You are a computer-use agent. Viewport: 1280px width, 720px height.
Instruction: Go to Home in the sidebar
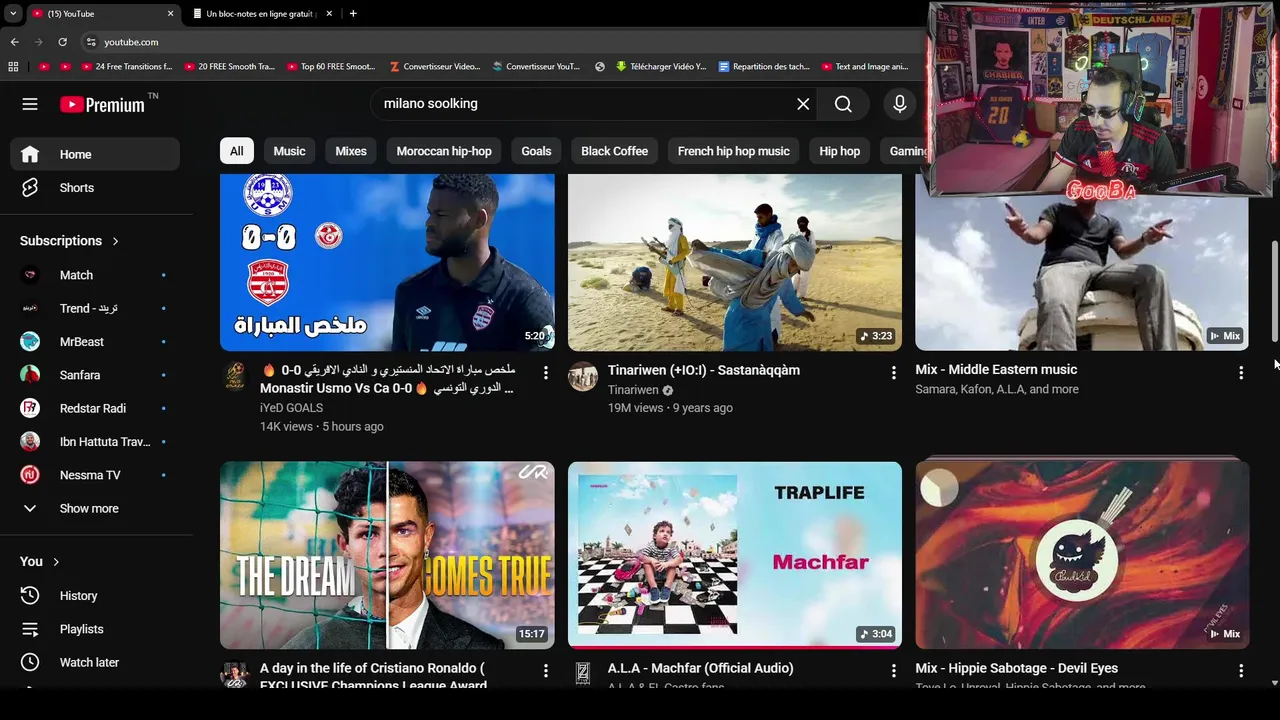point(95,154)
